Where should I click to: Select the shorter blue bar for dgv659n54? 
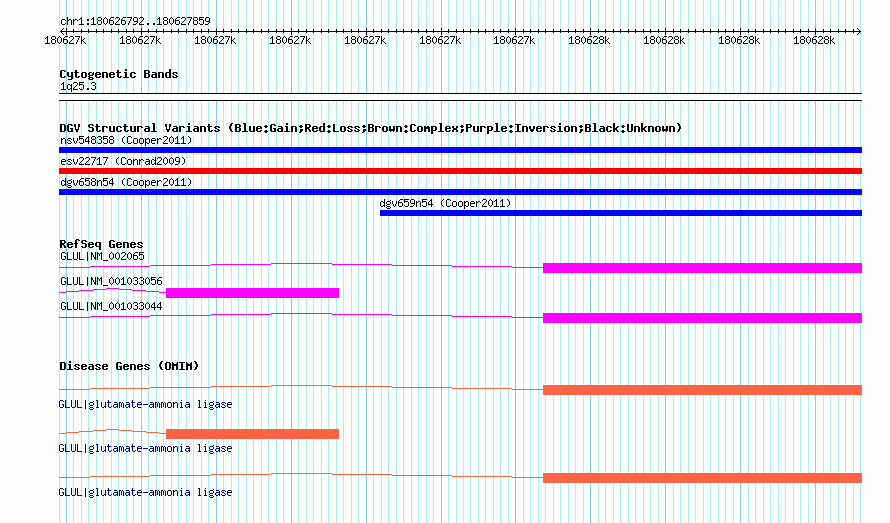coord(621,213)
